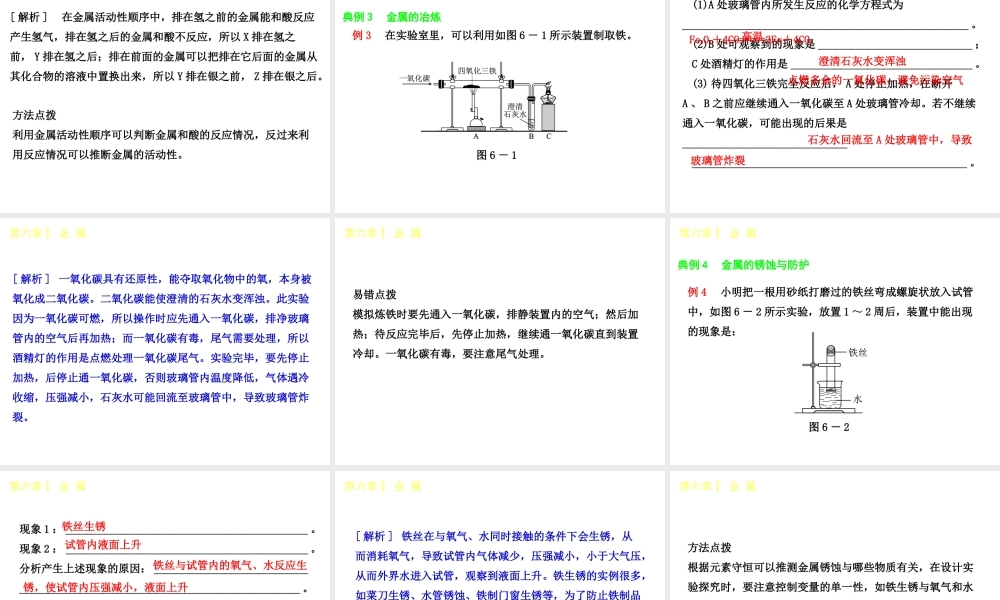Click the red 例3 label
Screen dimensions: 1000x600
pos(362,36)
